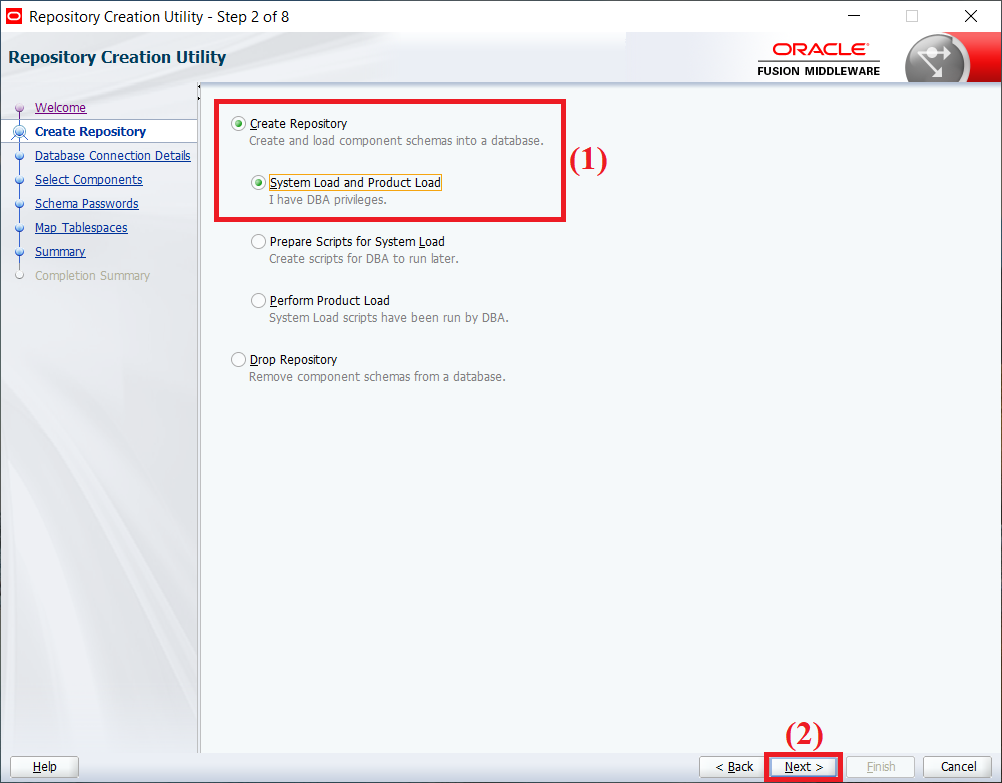Go to Database Connection Details step

coord(112,155)
